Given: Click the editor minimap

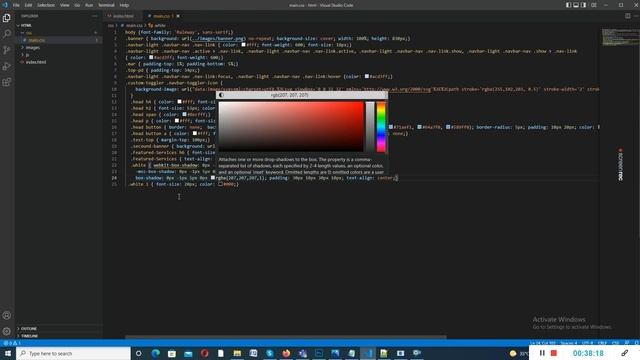Looking at the screenshot, I should (x=620, y=37).
